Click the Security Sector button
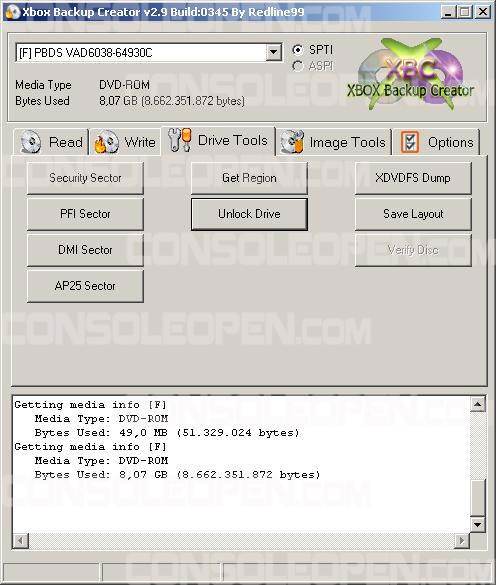496x585 pixels. [x=85, y=178]
